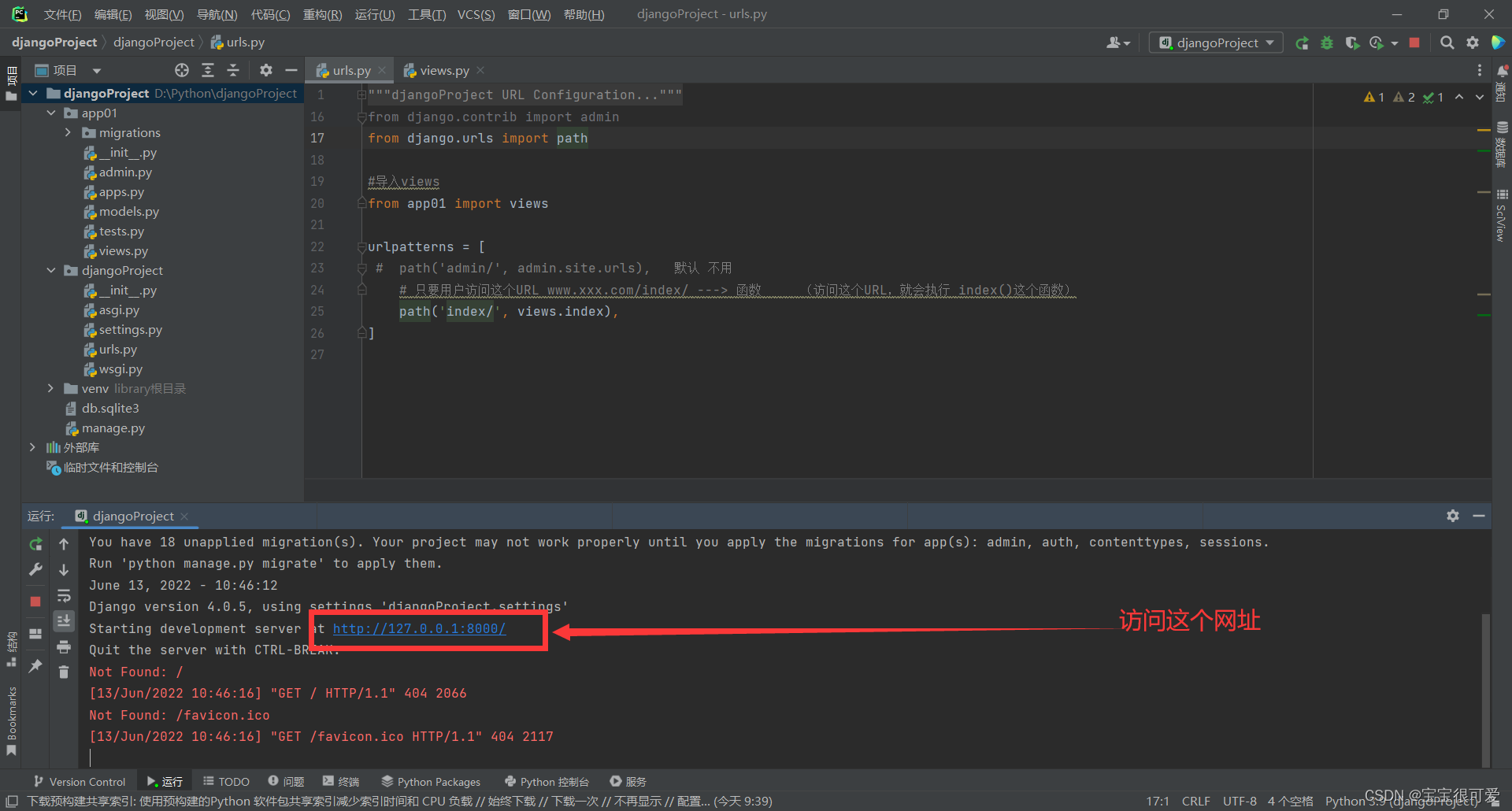Open Python 控制台 tool window
Image resolution: width=1512 pixels, height=811 pixels.
547,781
